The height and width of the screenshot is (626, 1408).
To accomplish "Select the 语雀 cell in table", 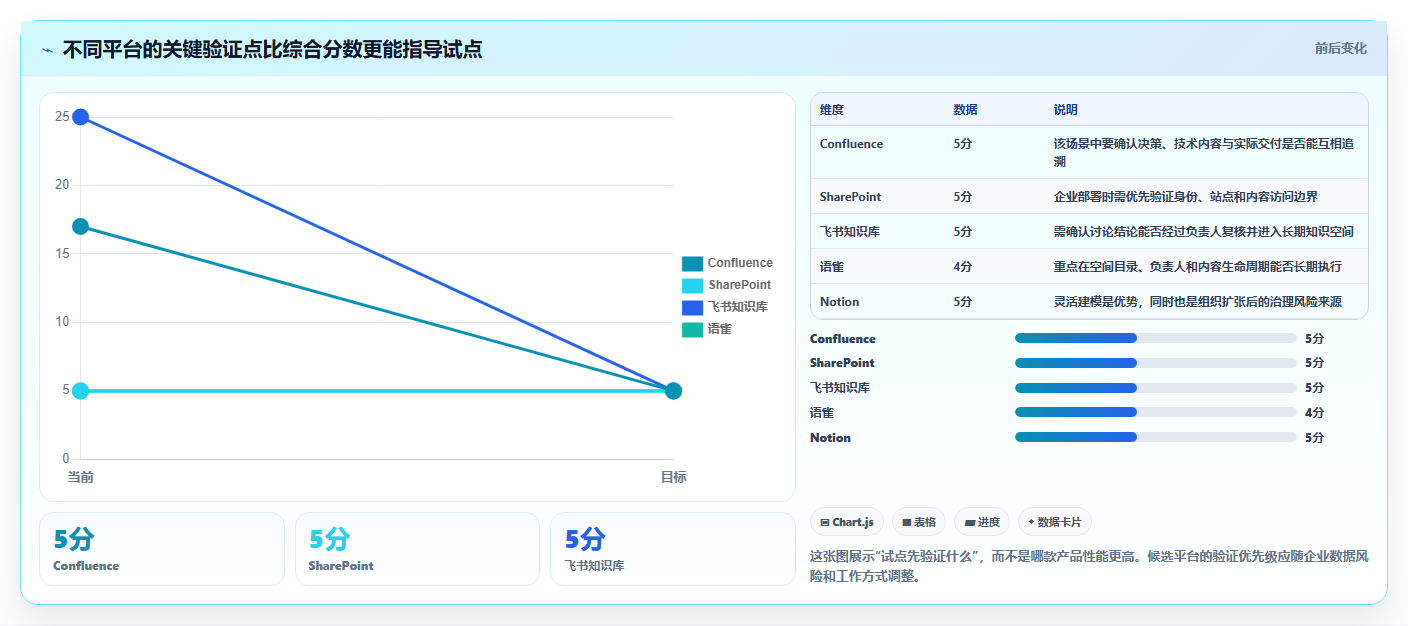I will (x=877, y=266).
